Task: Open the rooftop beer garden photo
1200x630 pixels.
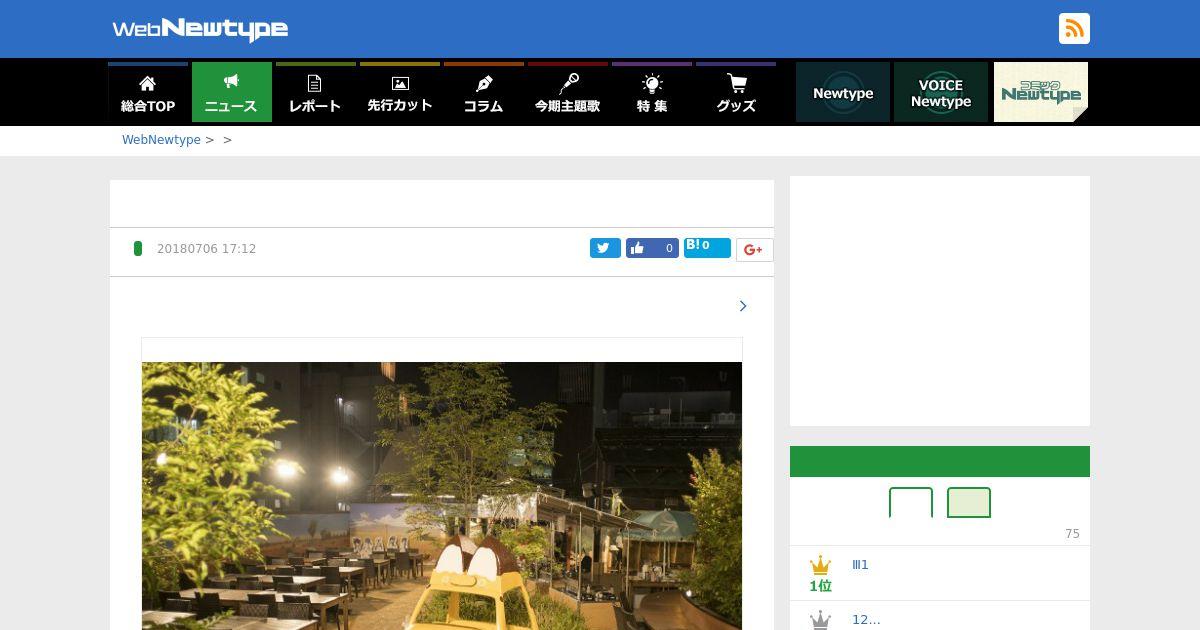Action: click(x=442, y=496)
